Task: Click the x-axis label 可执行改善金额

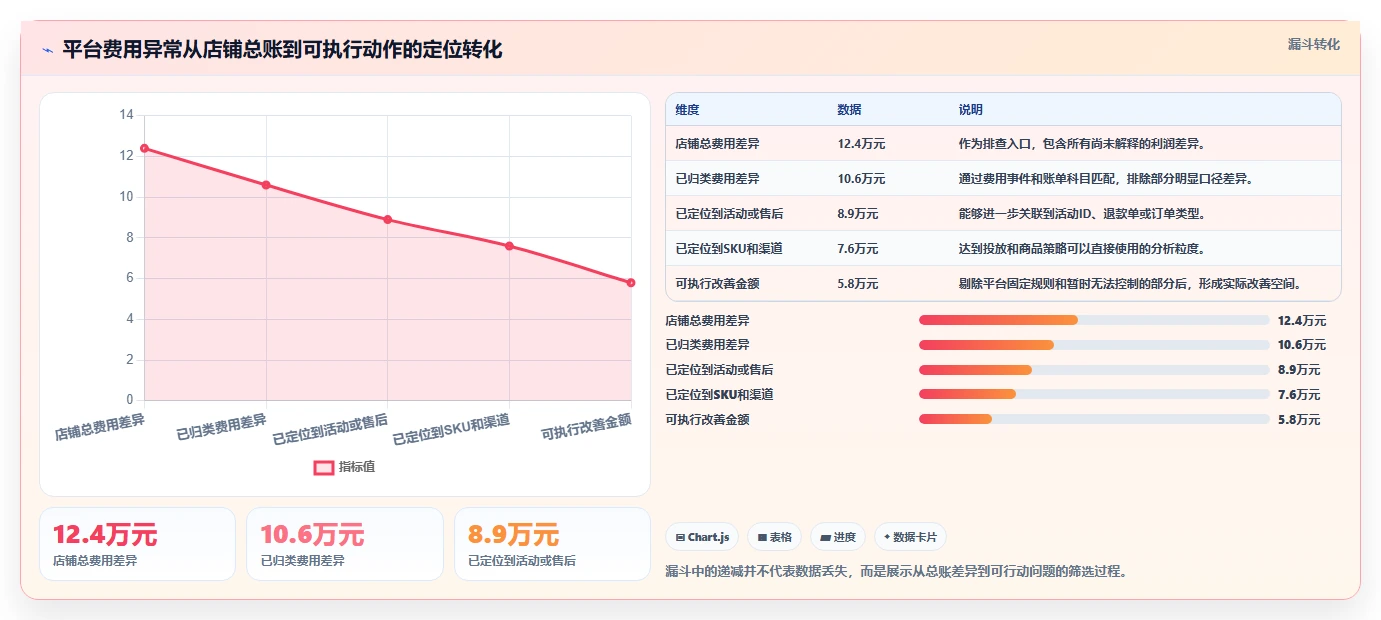Action: (587, 428)
